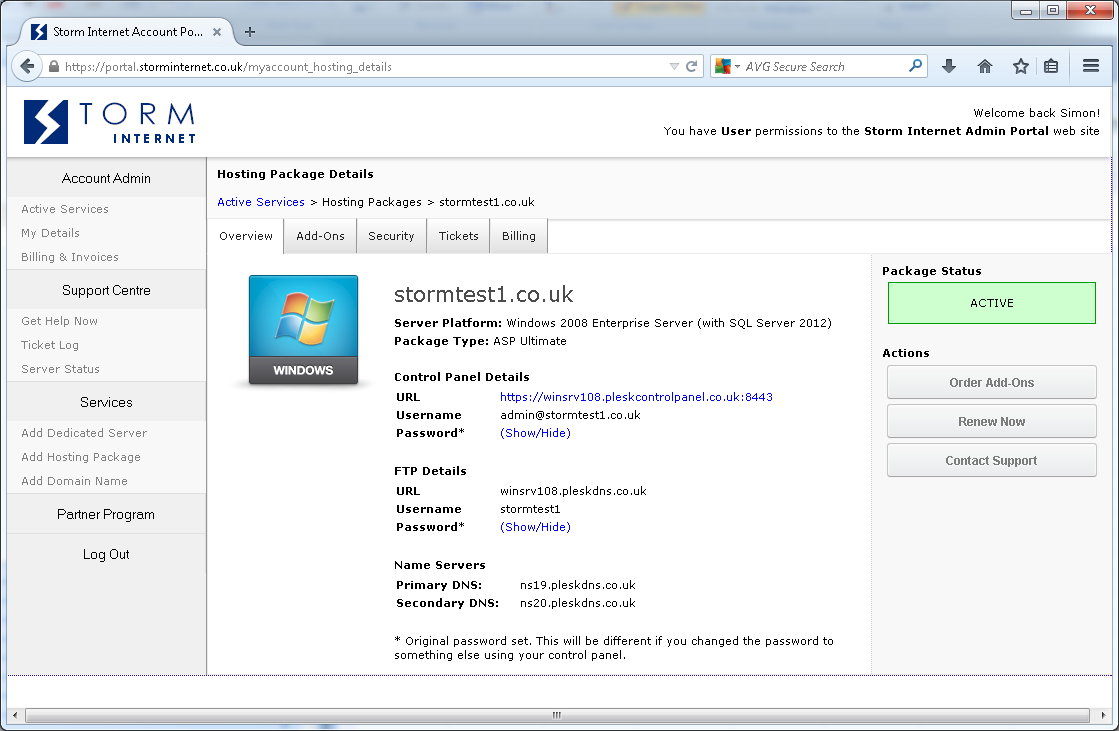Click the Home icon in the toolbar
This screenshot has height=731, width=1119.
click(984, 65)
